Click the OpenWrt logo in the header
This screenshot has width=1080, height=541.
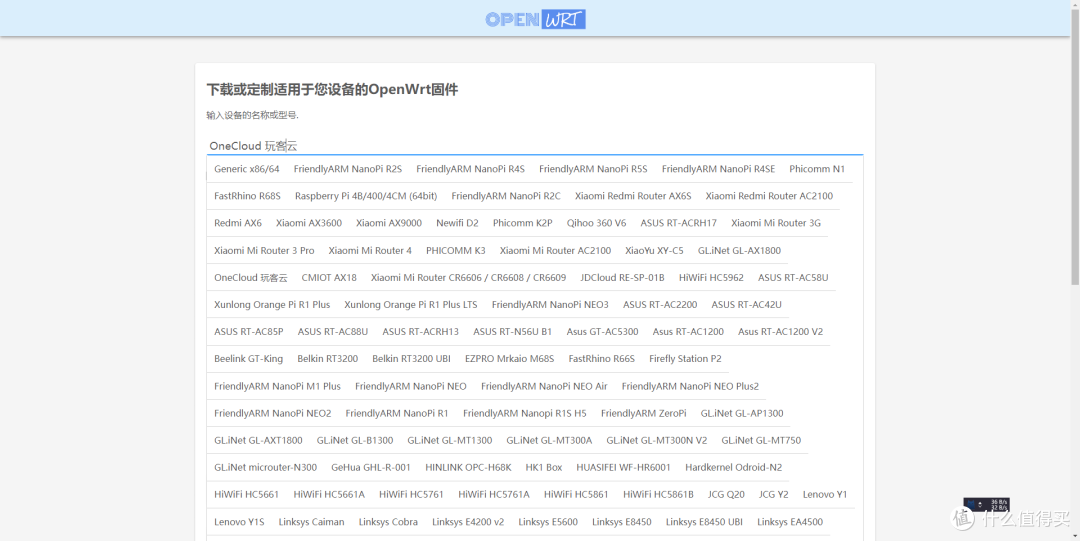pyautogui.click(x=535, y=19)
